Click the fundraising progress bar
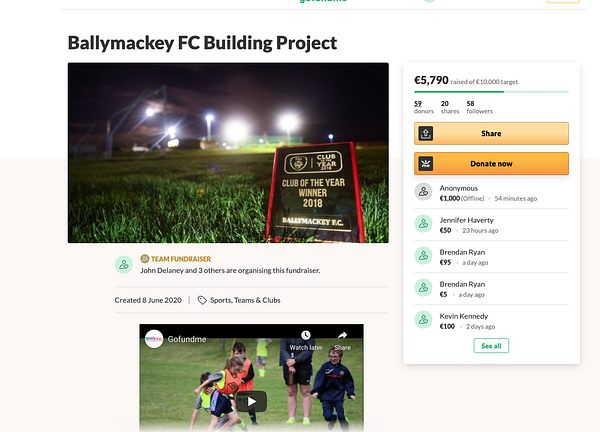The height and width of the screenshot is (432, 600). (x=491, y=92)
